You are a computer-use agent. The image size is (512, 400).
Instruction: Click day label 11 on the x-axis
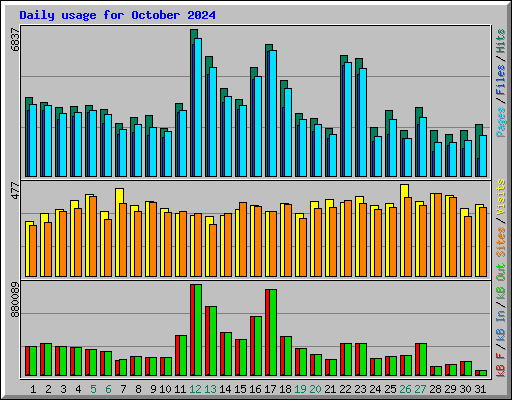(180, 389)
